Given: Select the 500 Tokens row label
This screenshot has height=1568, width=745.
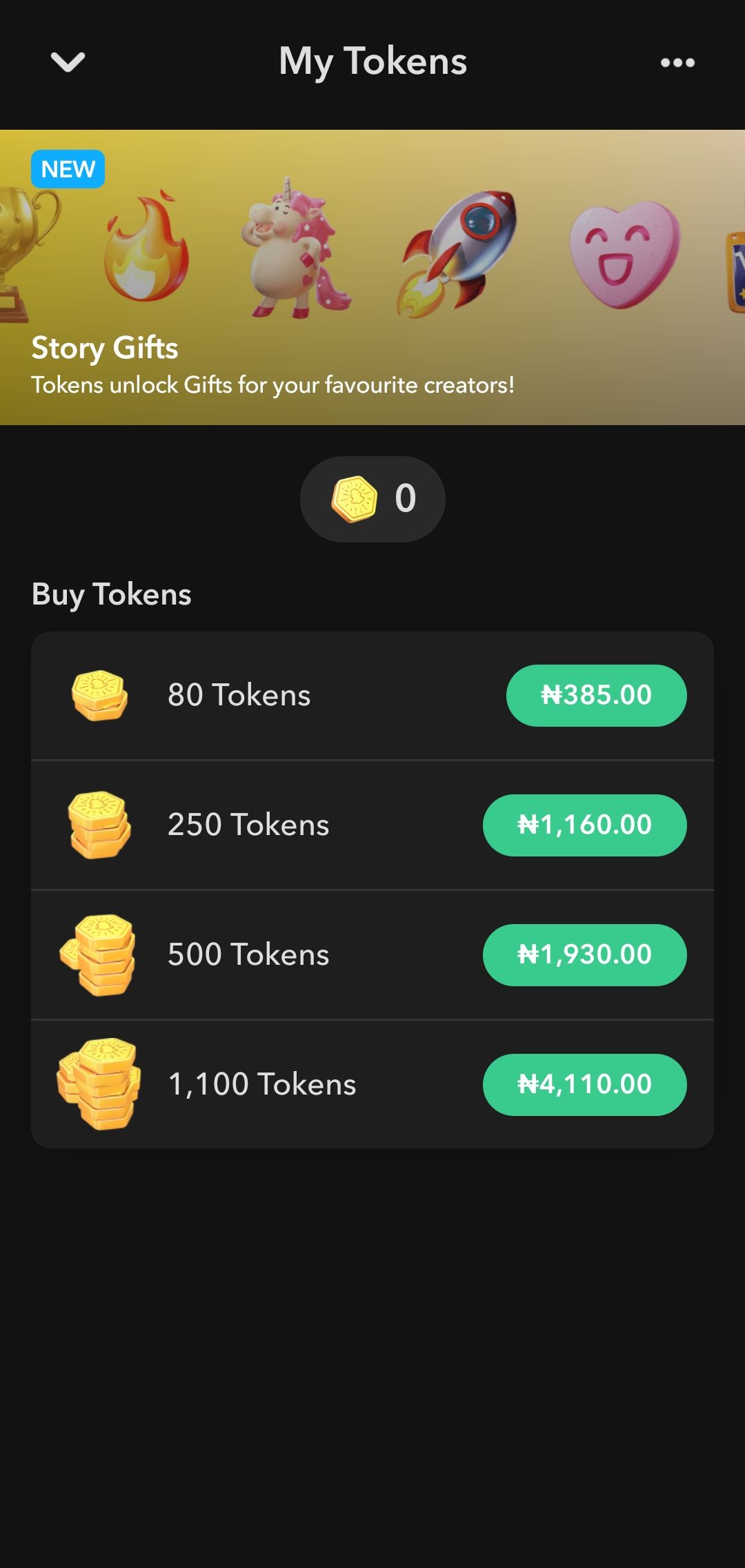Looking at the screenshot, I should pyautogui.click(x=248, y=955).
